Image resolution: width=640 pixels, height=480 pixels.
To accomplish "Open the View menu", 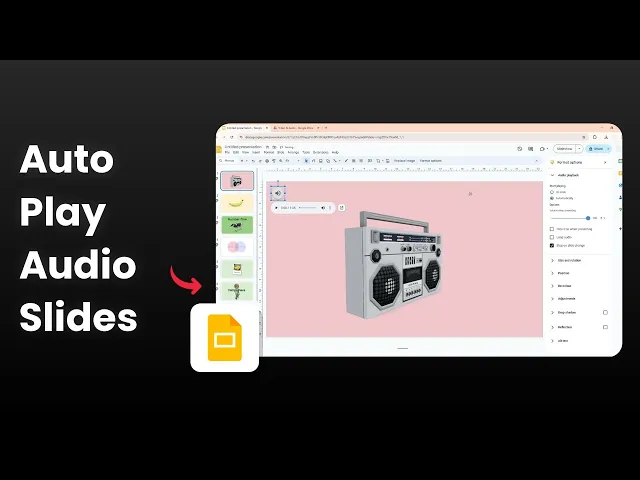I will coord(246,152).
